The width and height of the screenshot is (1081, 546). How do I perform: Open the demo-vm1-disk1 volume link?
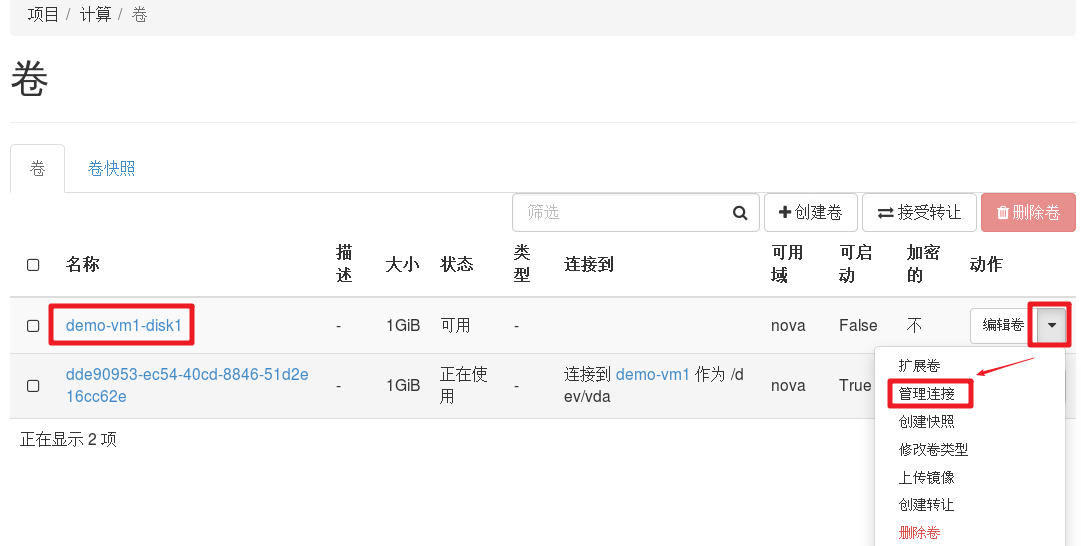tap(124, 326)
